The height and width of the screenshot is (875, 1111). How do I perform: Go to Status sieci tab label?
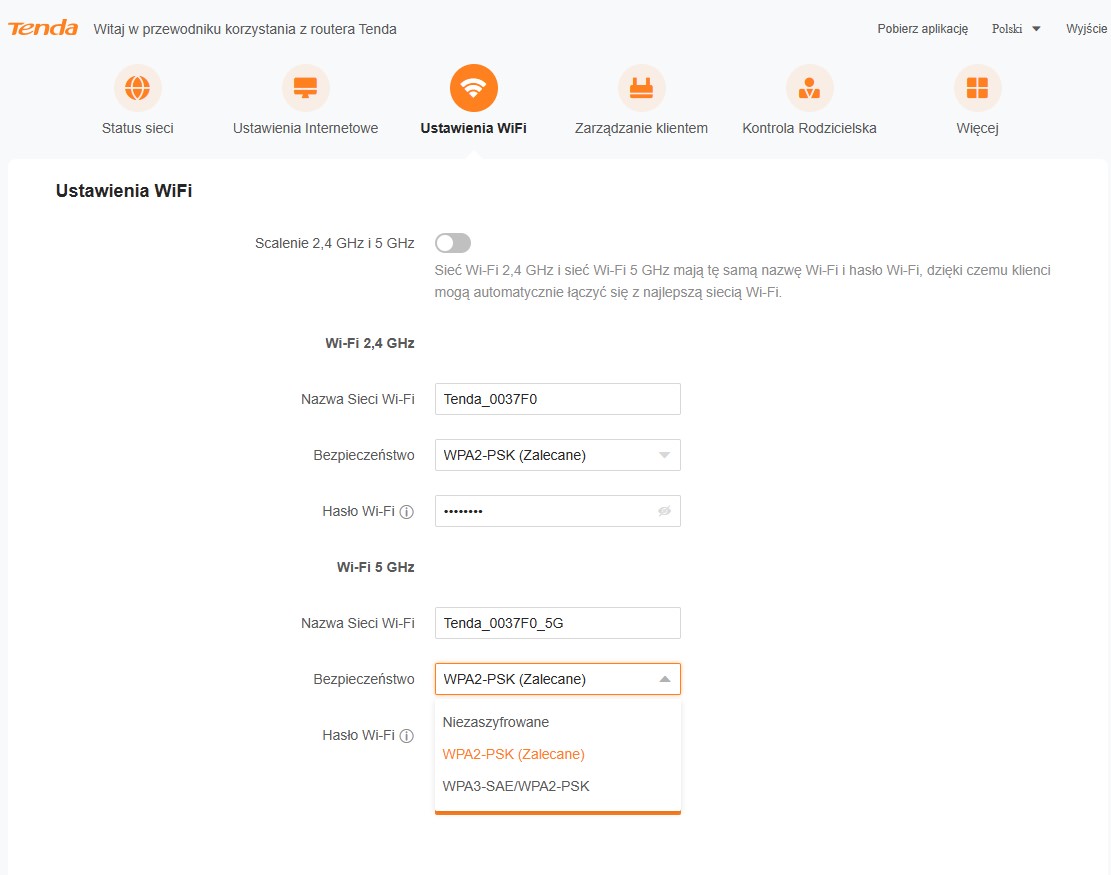click(x=137, y=128)
